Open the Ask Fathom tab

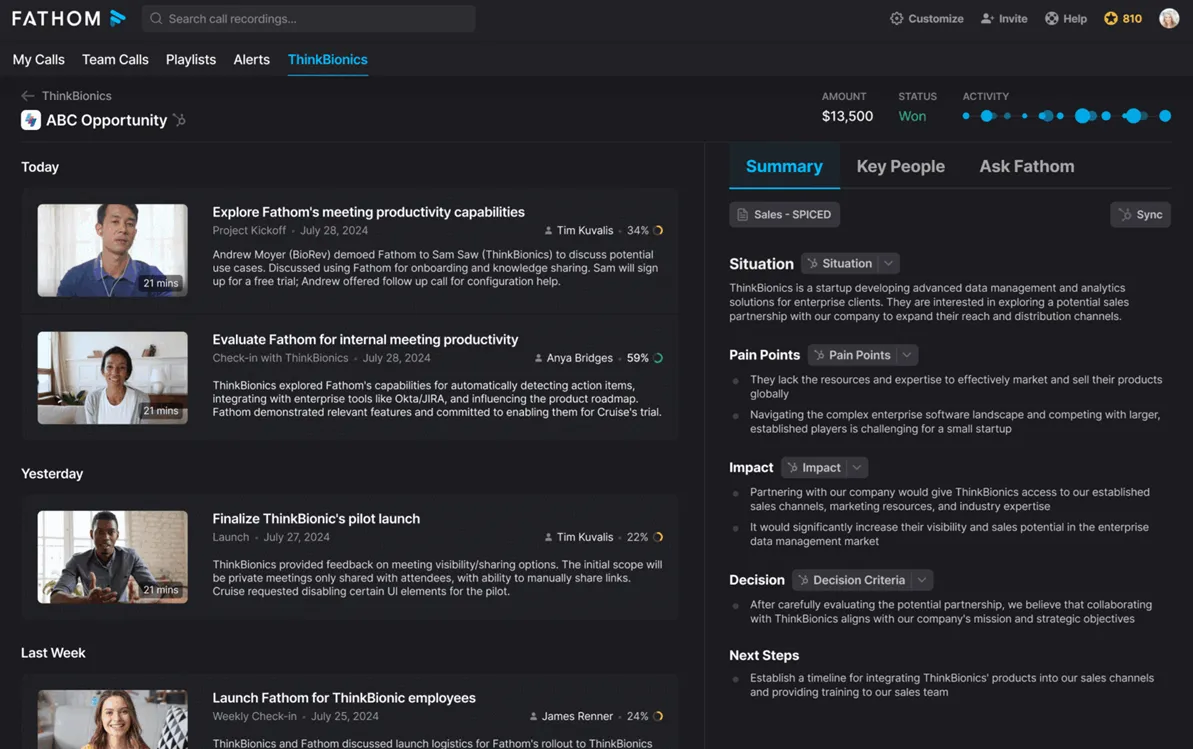pyautogui.click(x=1027, y=166)
